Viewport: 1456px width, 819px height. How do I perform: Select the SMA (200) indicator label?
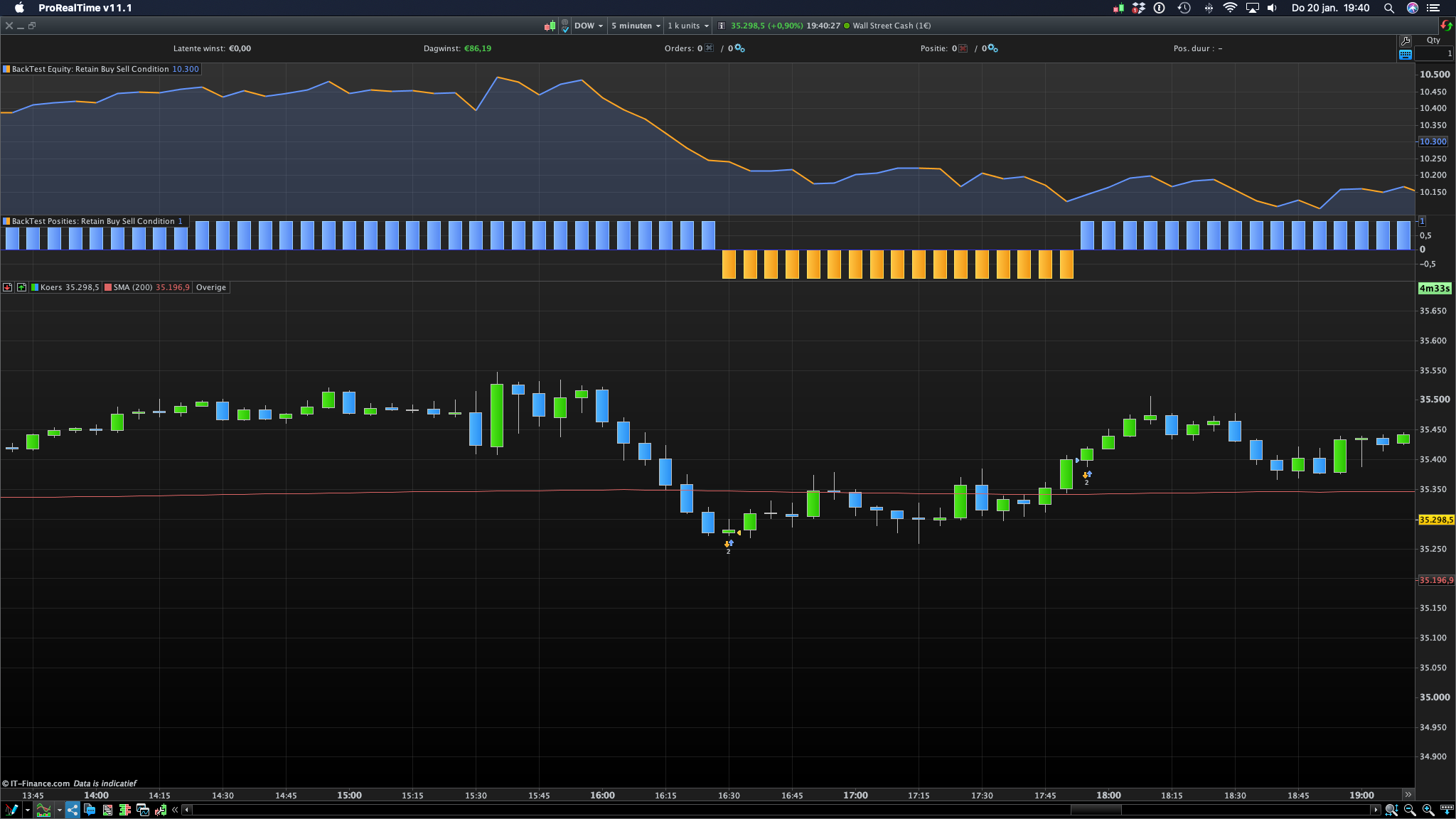click(x=132, y=287)
